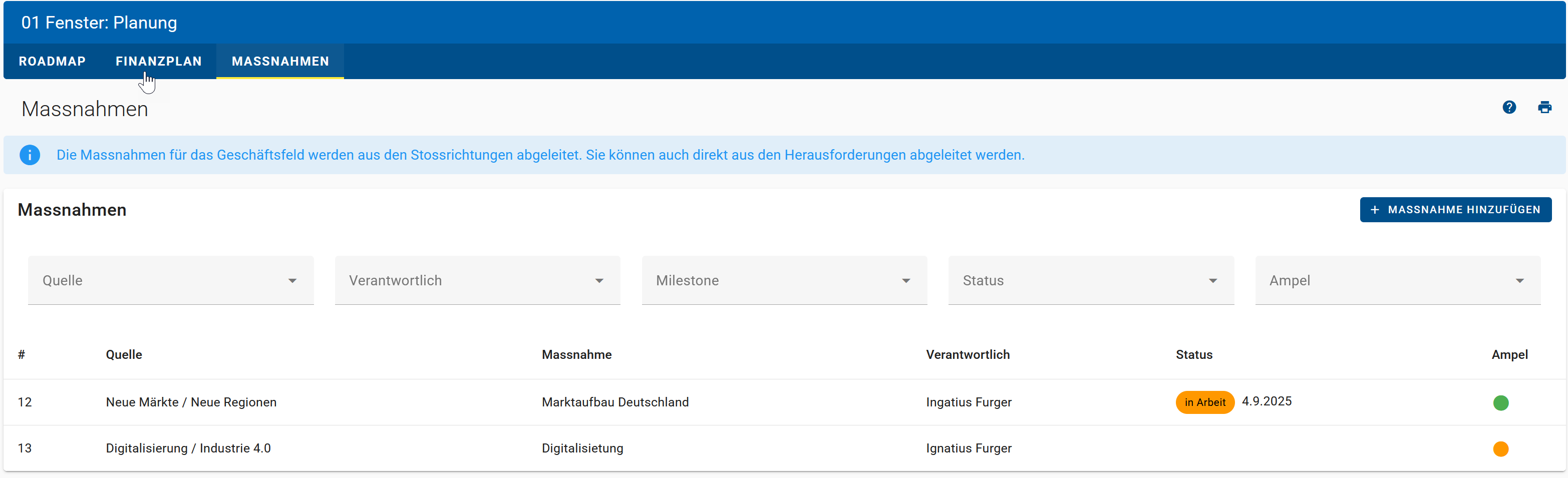This screenshot has height=478, width=1568.
Task: Open the Quelle filter dropdown
Action: [171, 280]
